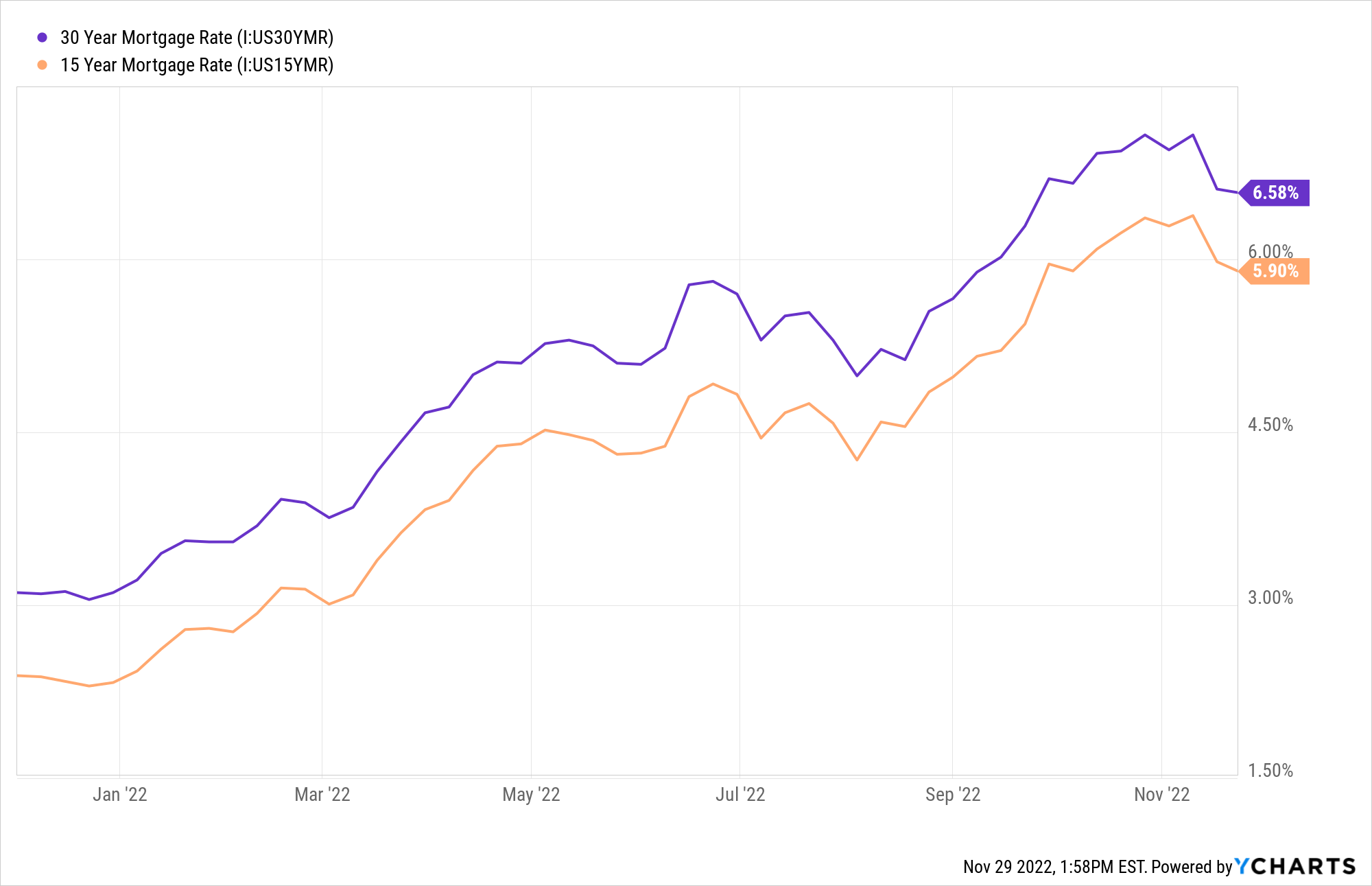The width and height of the screenshot is (1372, 886).
Task: Select the Mar '22 axis label
Action: tap(322, 795)
